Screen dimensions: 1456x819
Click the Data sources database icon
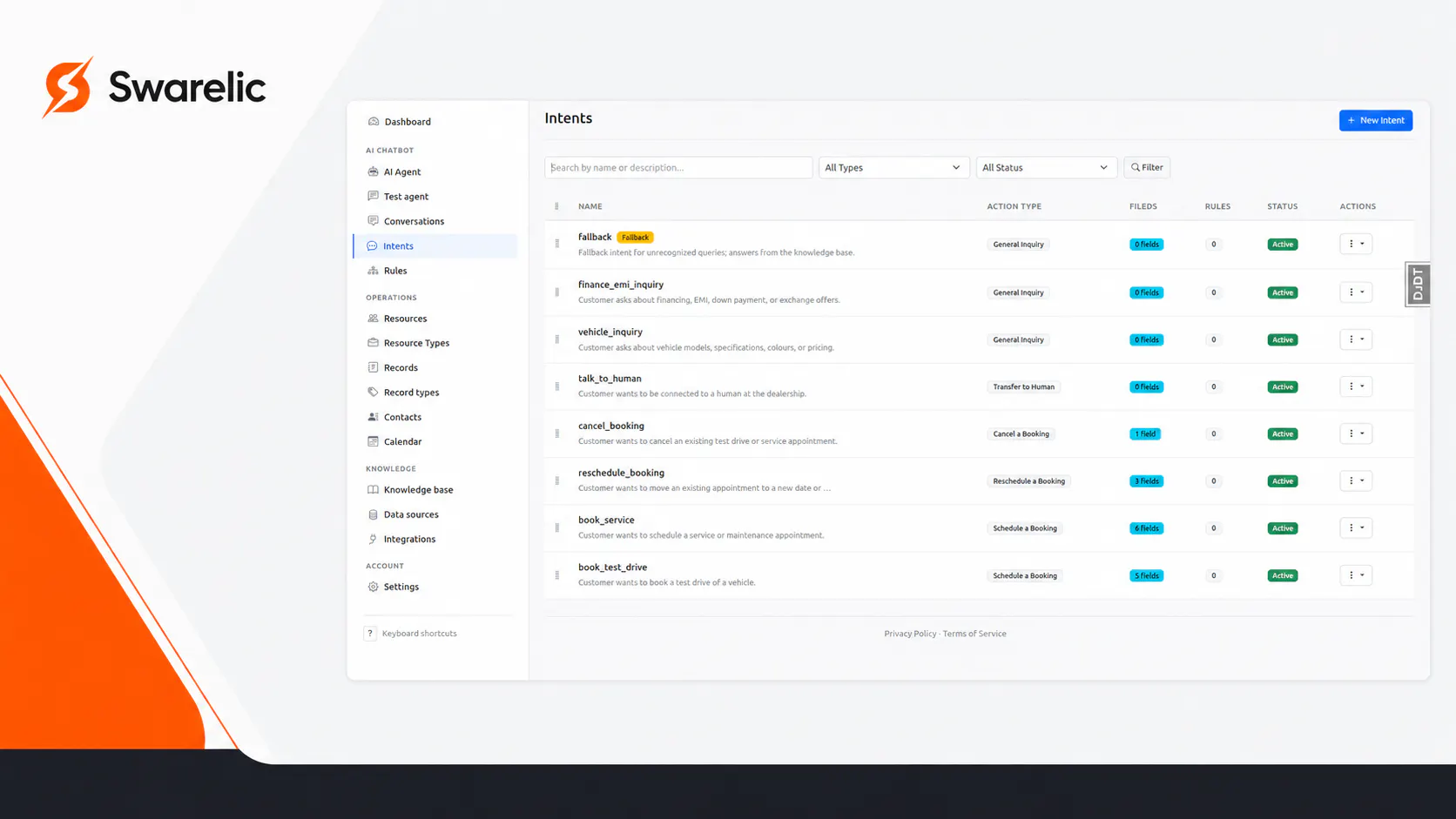tap(373, 514)
